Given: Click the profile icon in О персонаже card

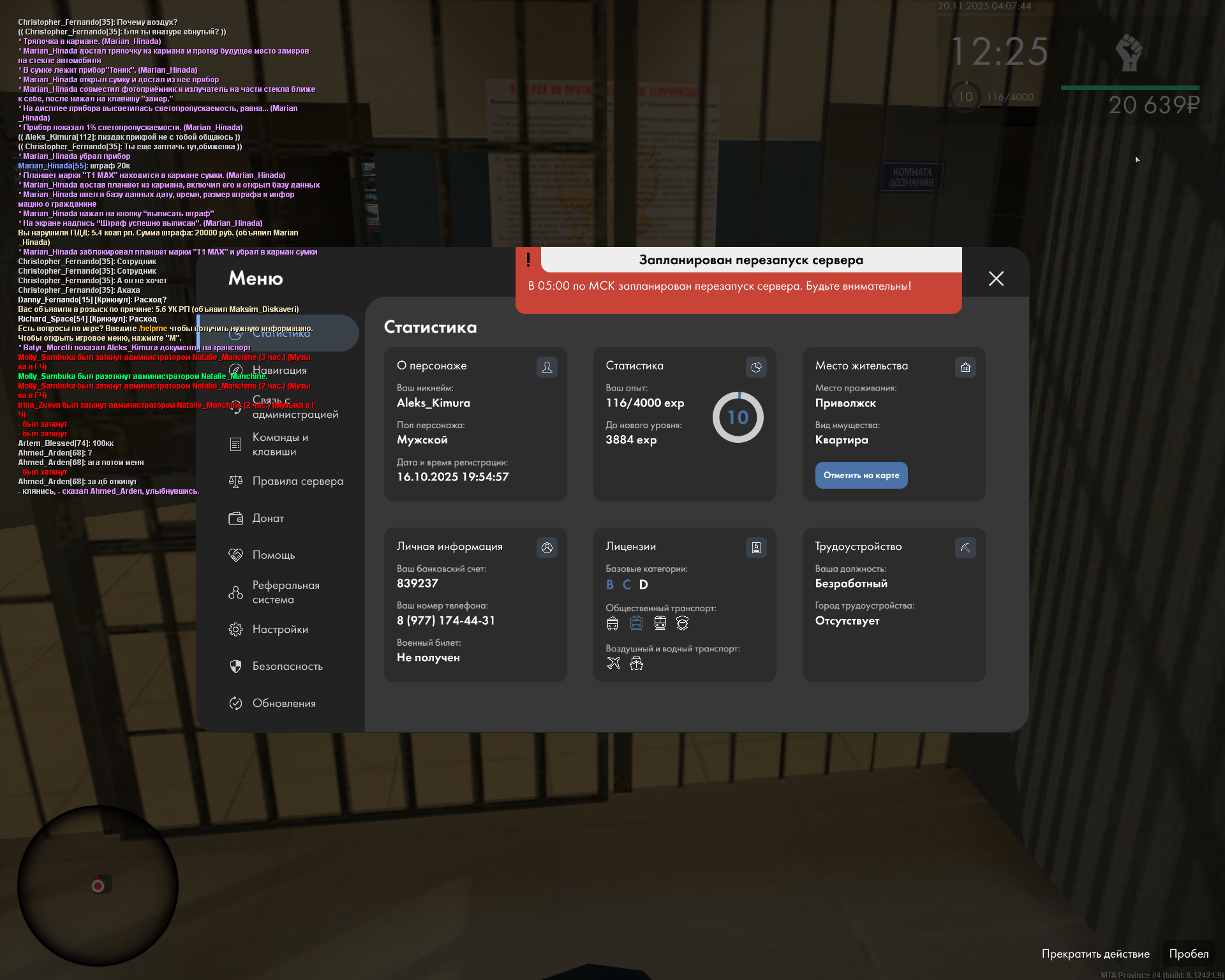Looking at the screenshot, I should coord(547,367).
